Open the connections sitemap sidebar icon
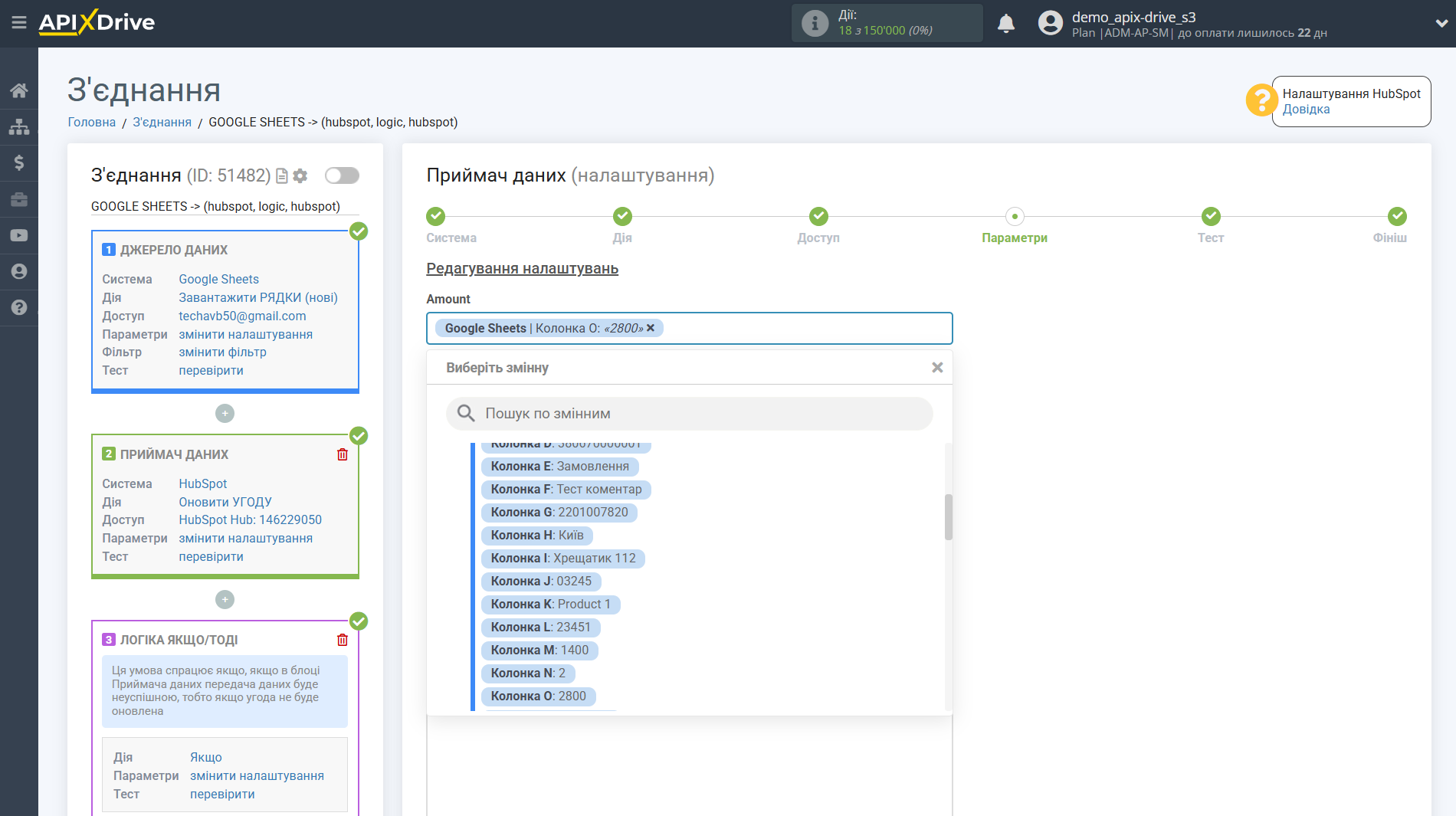1456x816 pixels. coord(19,126)
